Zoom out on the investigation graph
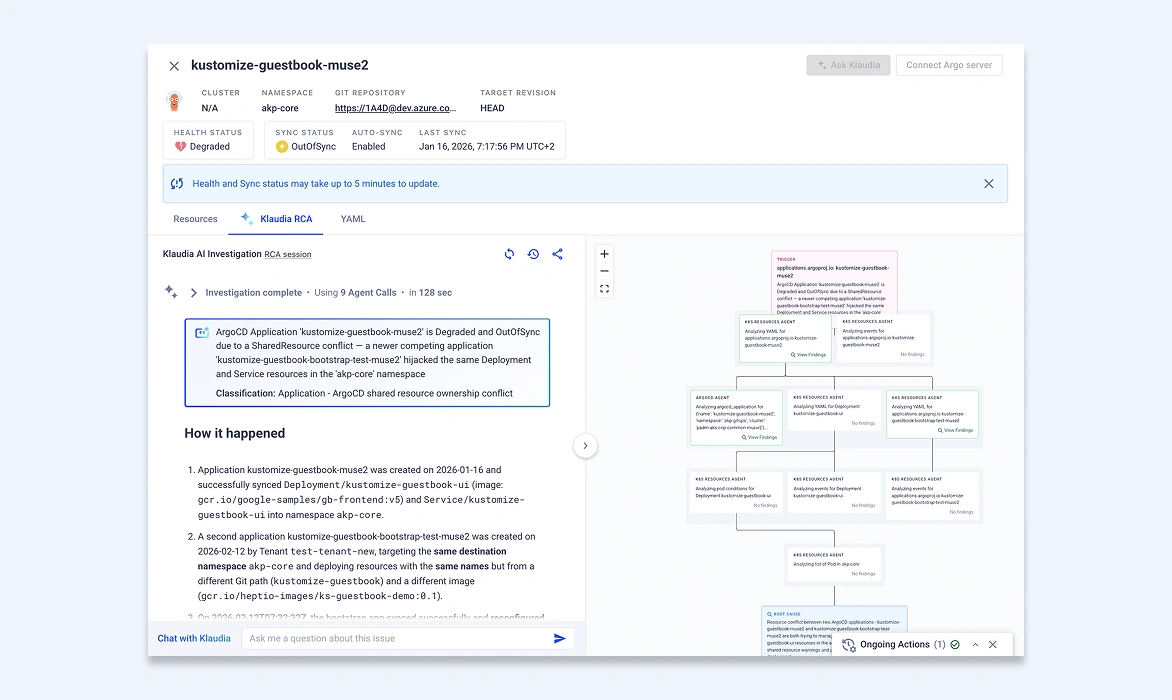The image size is (1172, 700). [605, 271]
